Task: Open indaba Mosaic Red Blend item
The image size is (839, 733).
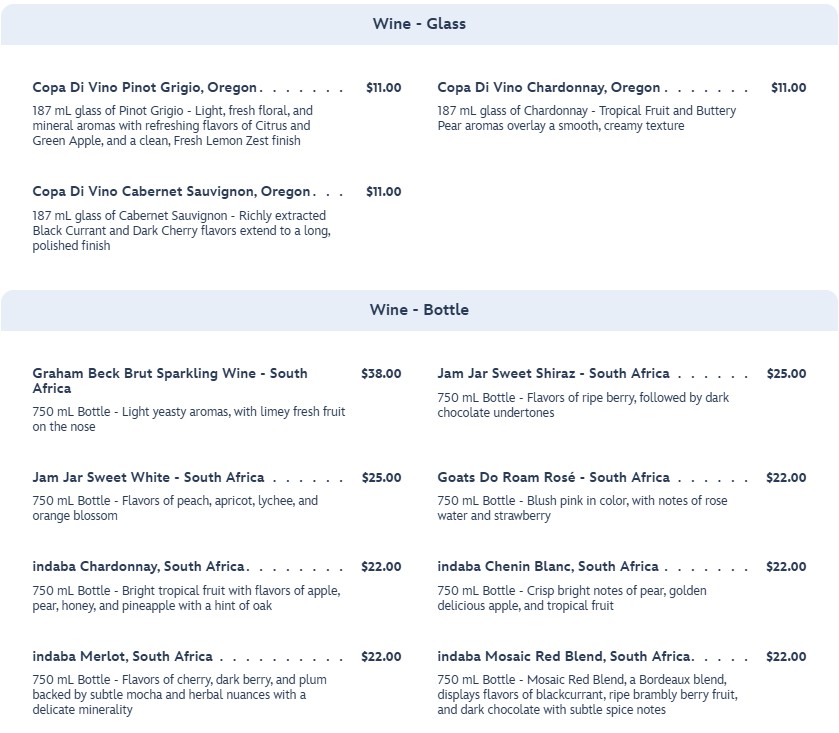Action: click(x=564, y=657)
